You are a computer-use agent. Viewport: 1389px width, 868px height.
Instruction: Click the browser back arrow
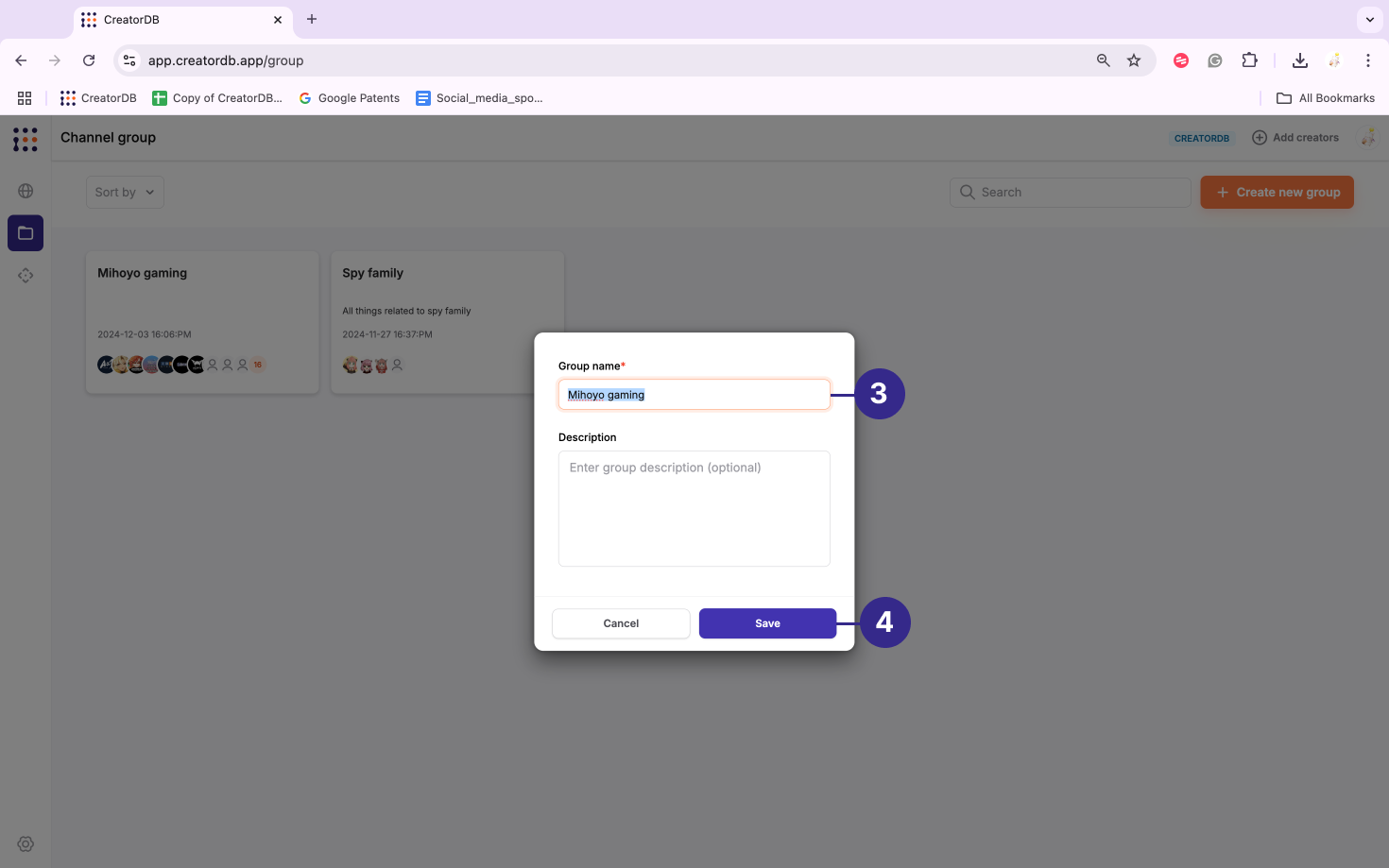21,60
